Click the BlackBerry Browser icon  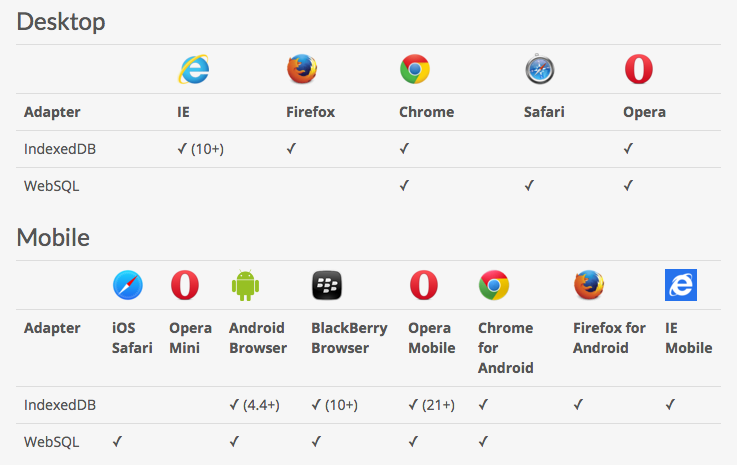click(327, 285)
